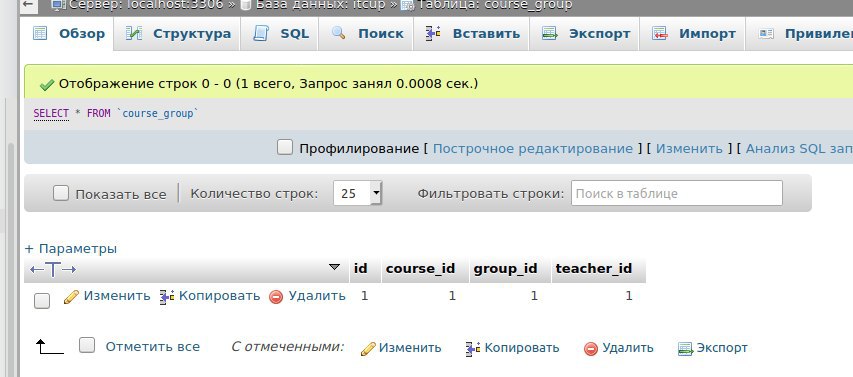Click the row's Копировать link text

219,295
